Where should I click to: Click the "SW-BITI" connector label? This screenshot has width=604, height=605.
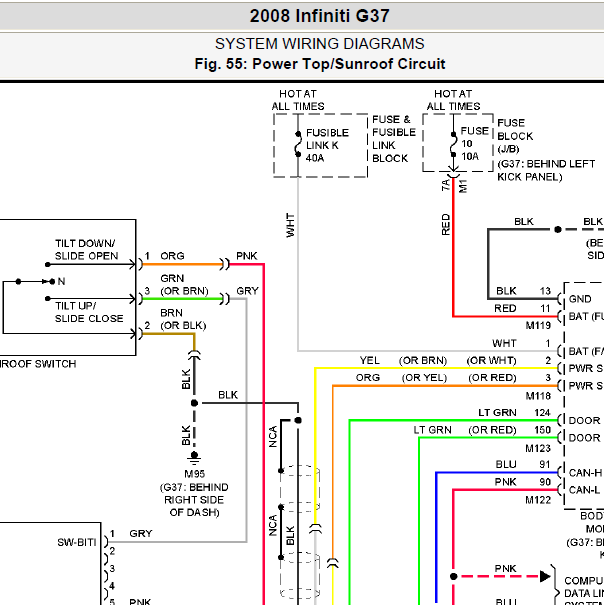click(x=76, y=542)
